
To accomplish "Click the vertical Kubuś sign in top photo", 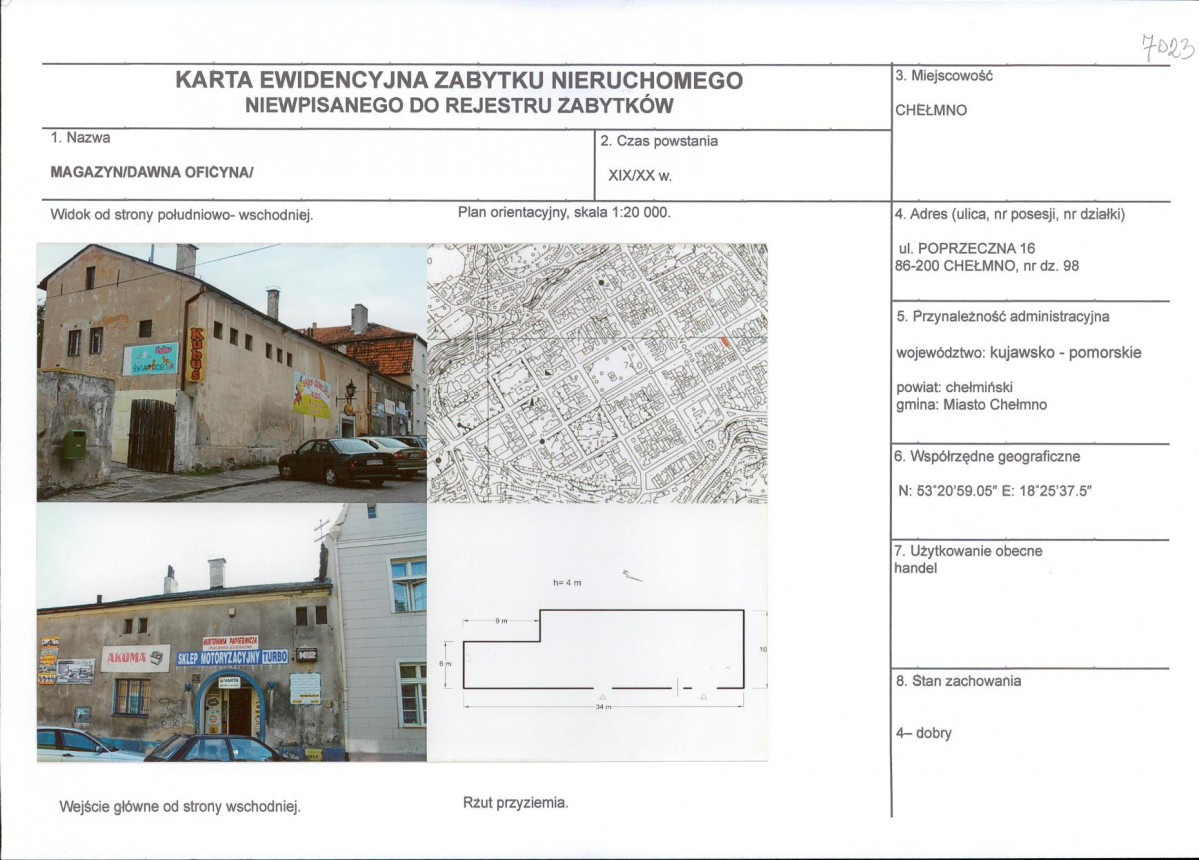I will click(196, 355).
